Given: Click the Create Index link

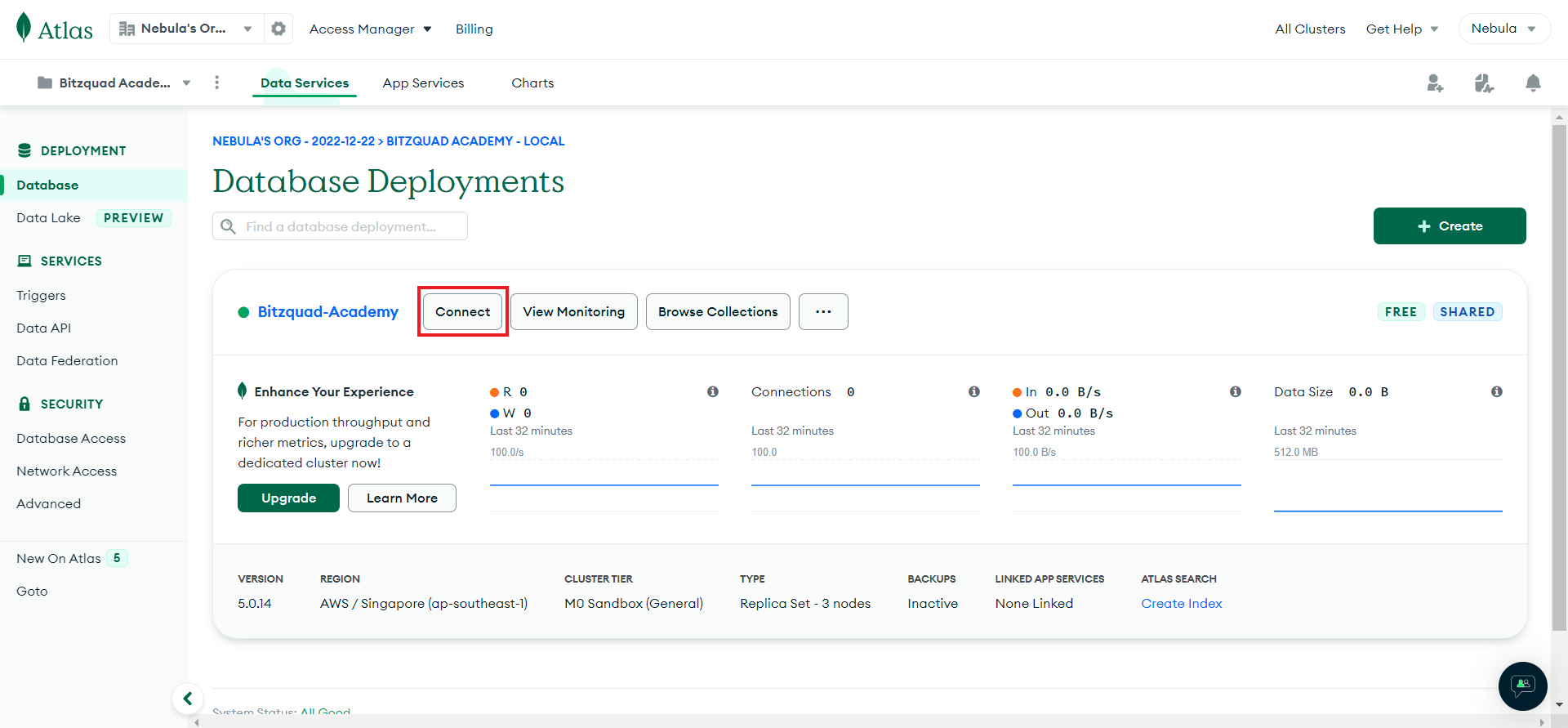Looking at the screenshot, I should (1182, 603).
